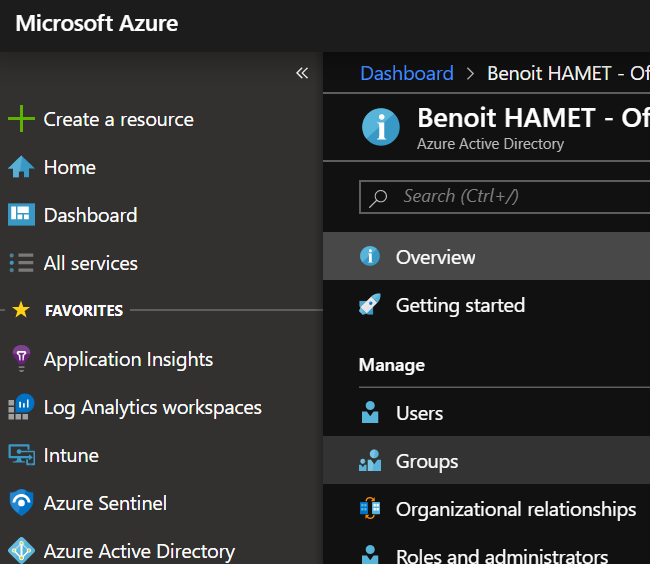Click the Azure Active Directory diamond icon
650x564 pixels.
pos(21,551)
